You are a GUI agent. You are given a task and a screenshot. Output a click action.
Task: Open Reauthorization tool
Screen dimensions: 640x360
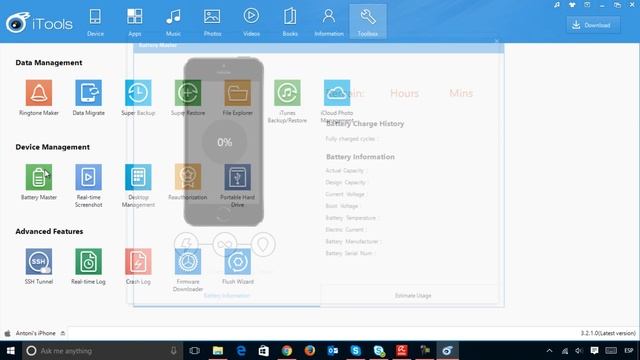point(188,177)
